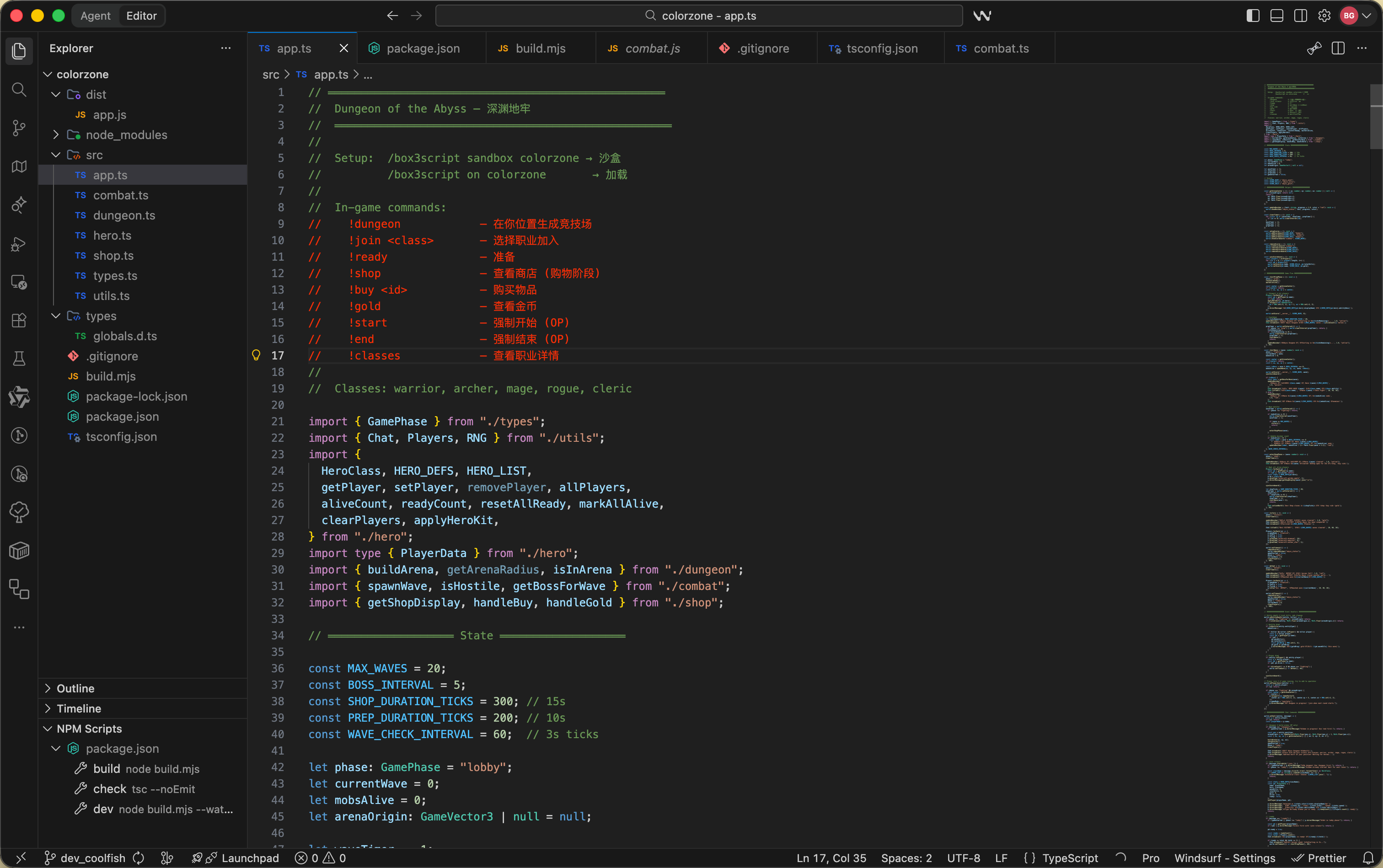This screenshot has width=1383, height=868.
Task: Change language mode TypeScript in status bar
Action: point(1070,857)
